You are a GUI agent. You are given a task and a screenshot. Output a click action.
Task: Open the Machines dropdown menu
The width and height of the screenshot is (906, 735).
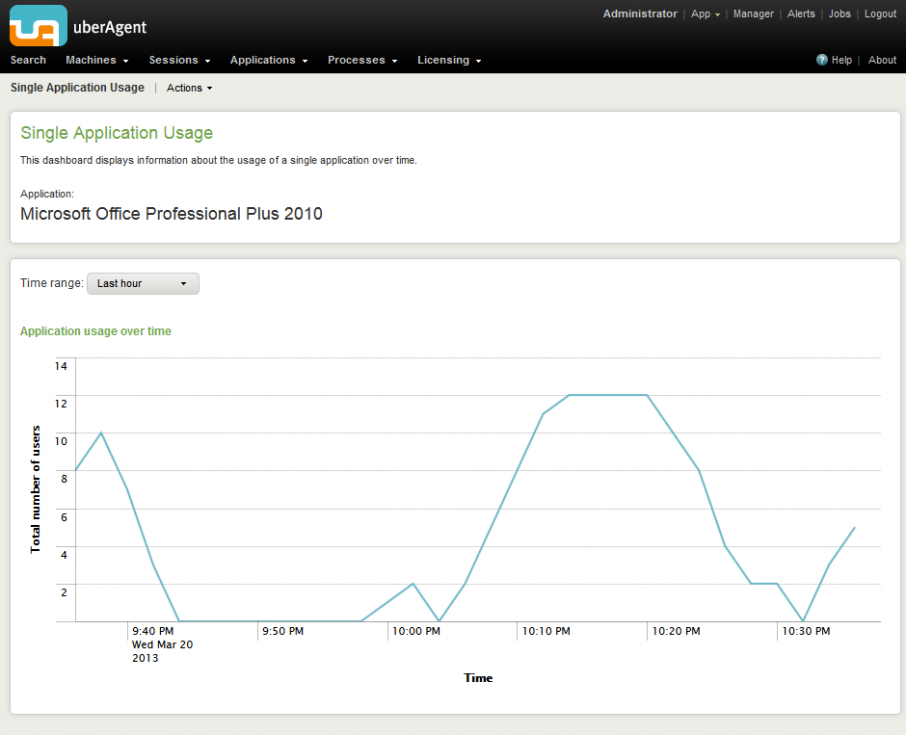pos(95,60)
